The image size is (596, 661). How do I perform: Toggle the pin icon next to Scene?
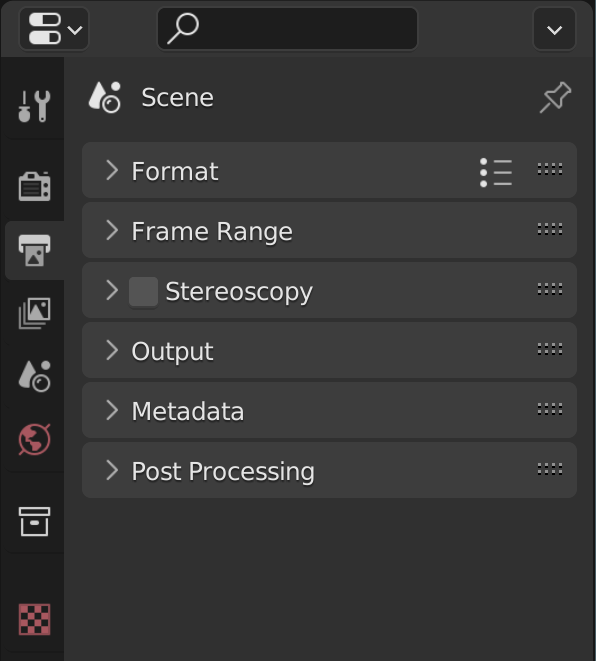[x=555, y=97]
